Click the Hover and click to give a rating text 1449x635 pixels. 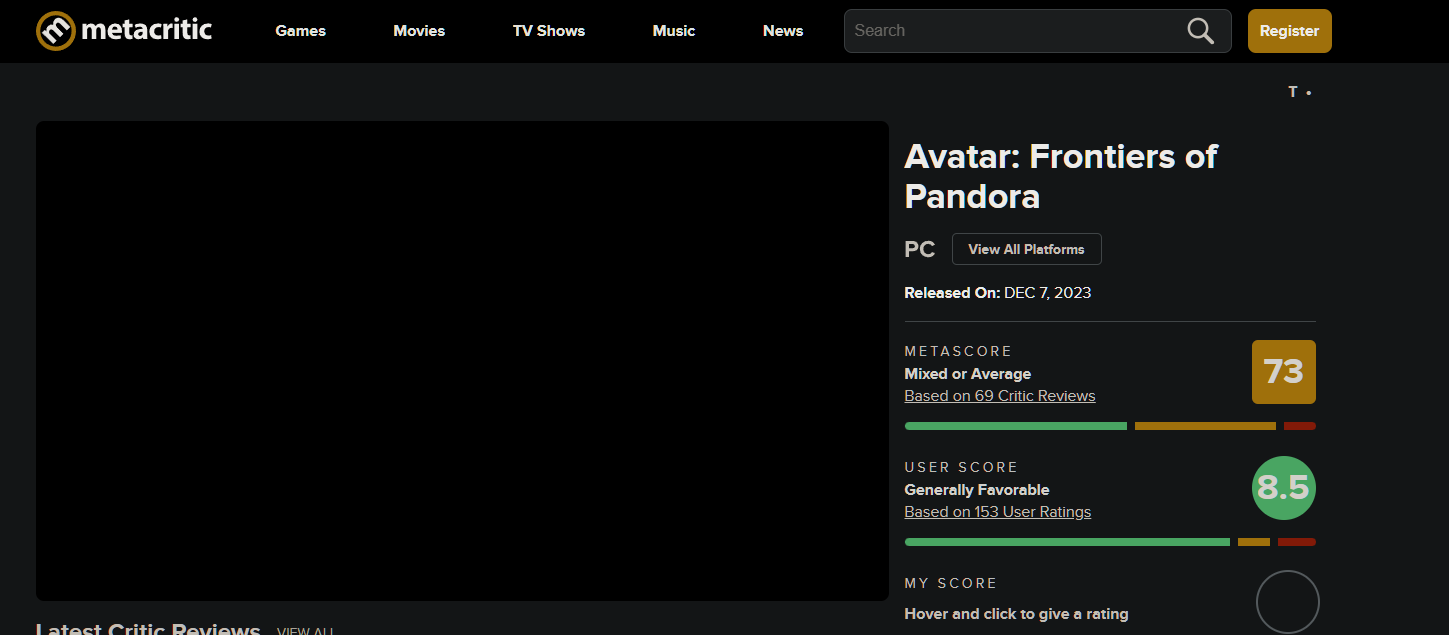pyautogui.click(x=1016, y=614)
